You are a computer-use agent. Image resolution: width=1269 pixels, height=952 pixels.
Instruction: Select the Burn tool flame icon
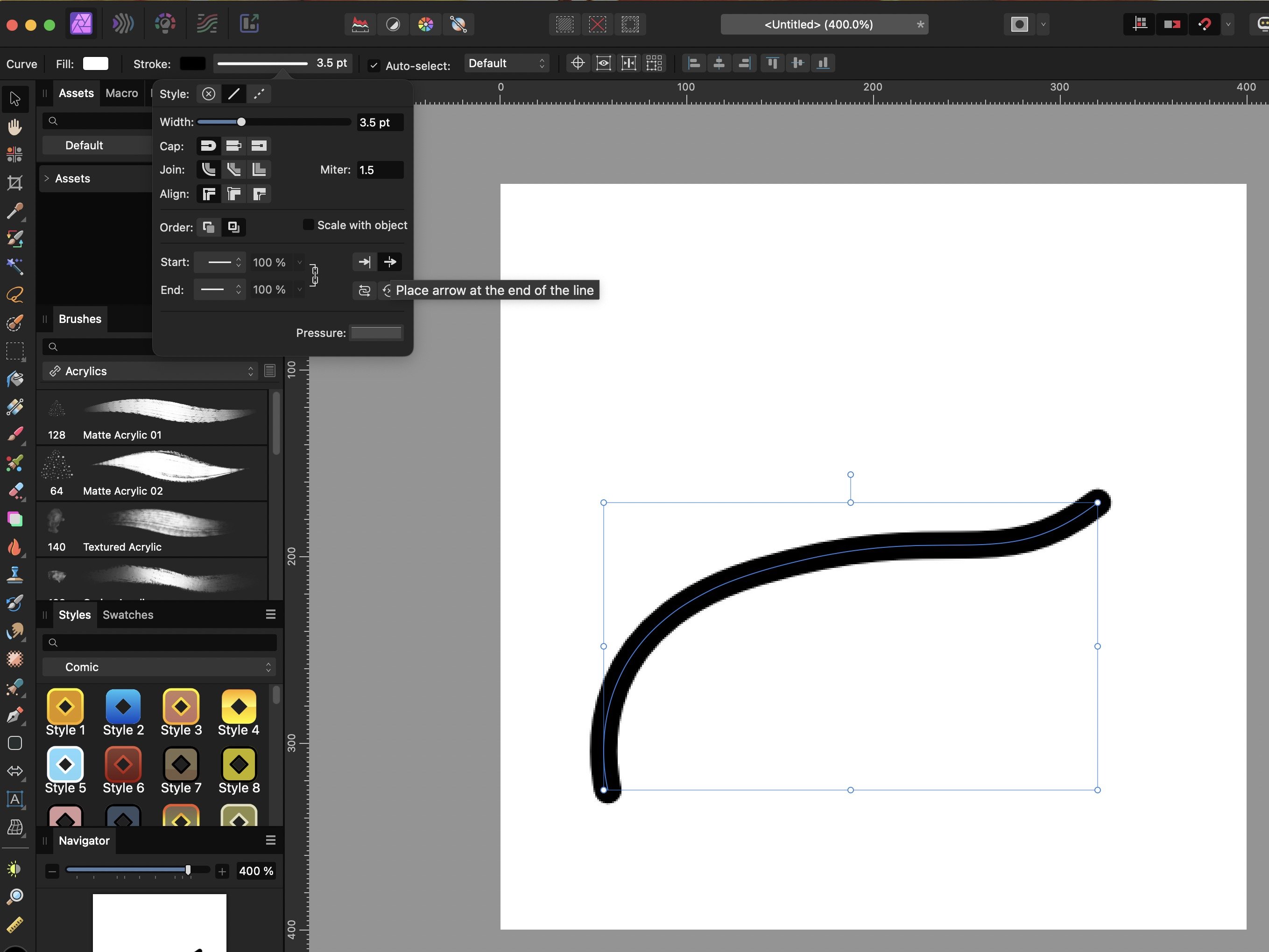click(15, 546)
